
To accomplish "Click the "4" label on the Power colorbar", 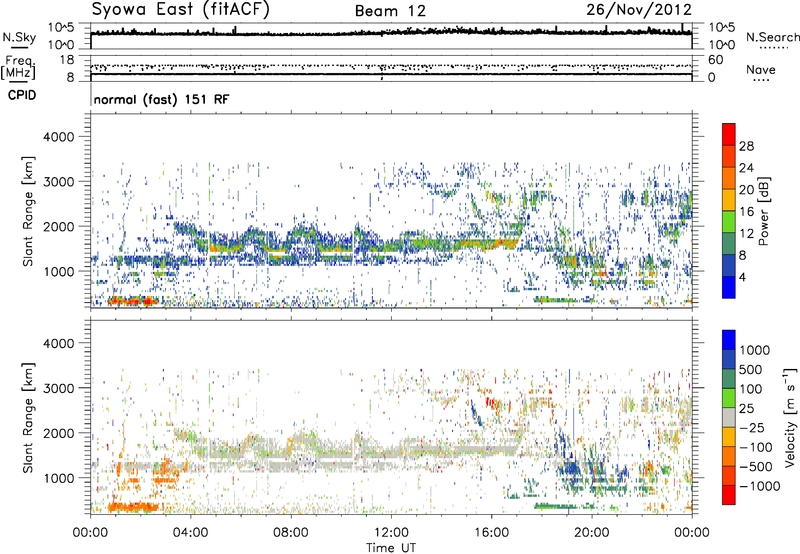I will pos(743,277).
